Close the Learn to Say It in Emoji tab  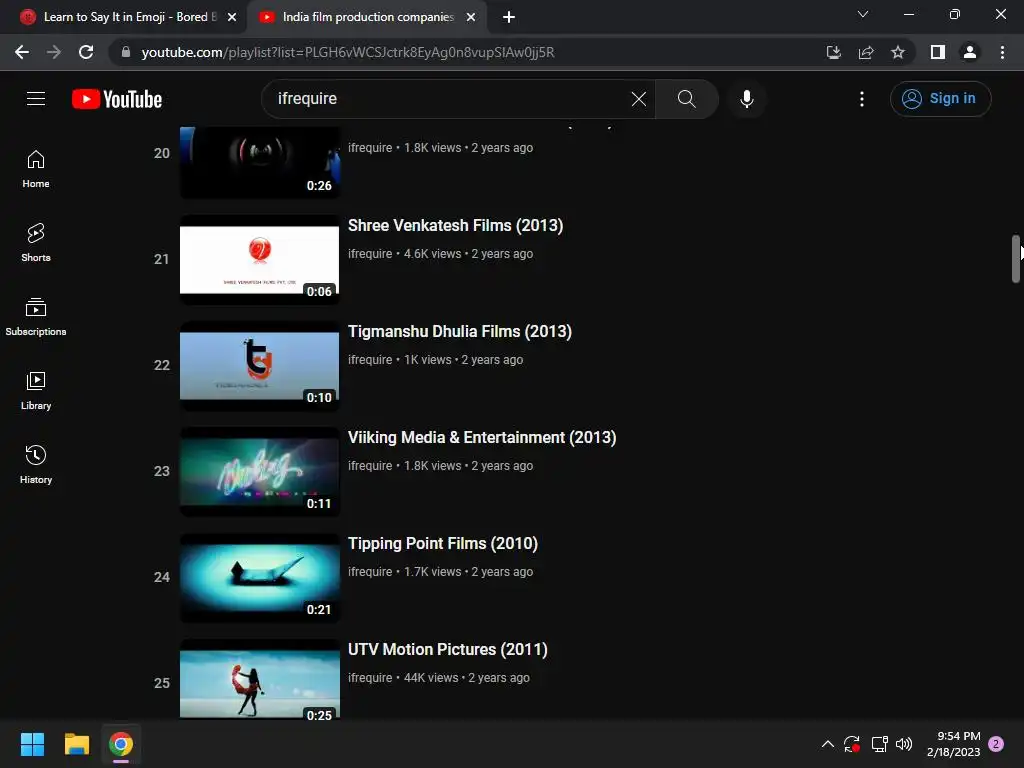point(232,17)
